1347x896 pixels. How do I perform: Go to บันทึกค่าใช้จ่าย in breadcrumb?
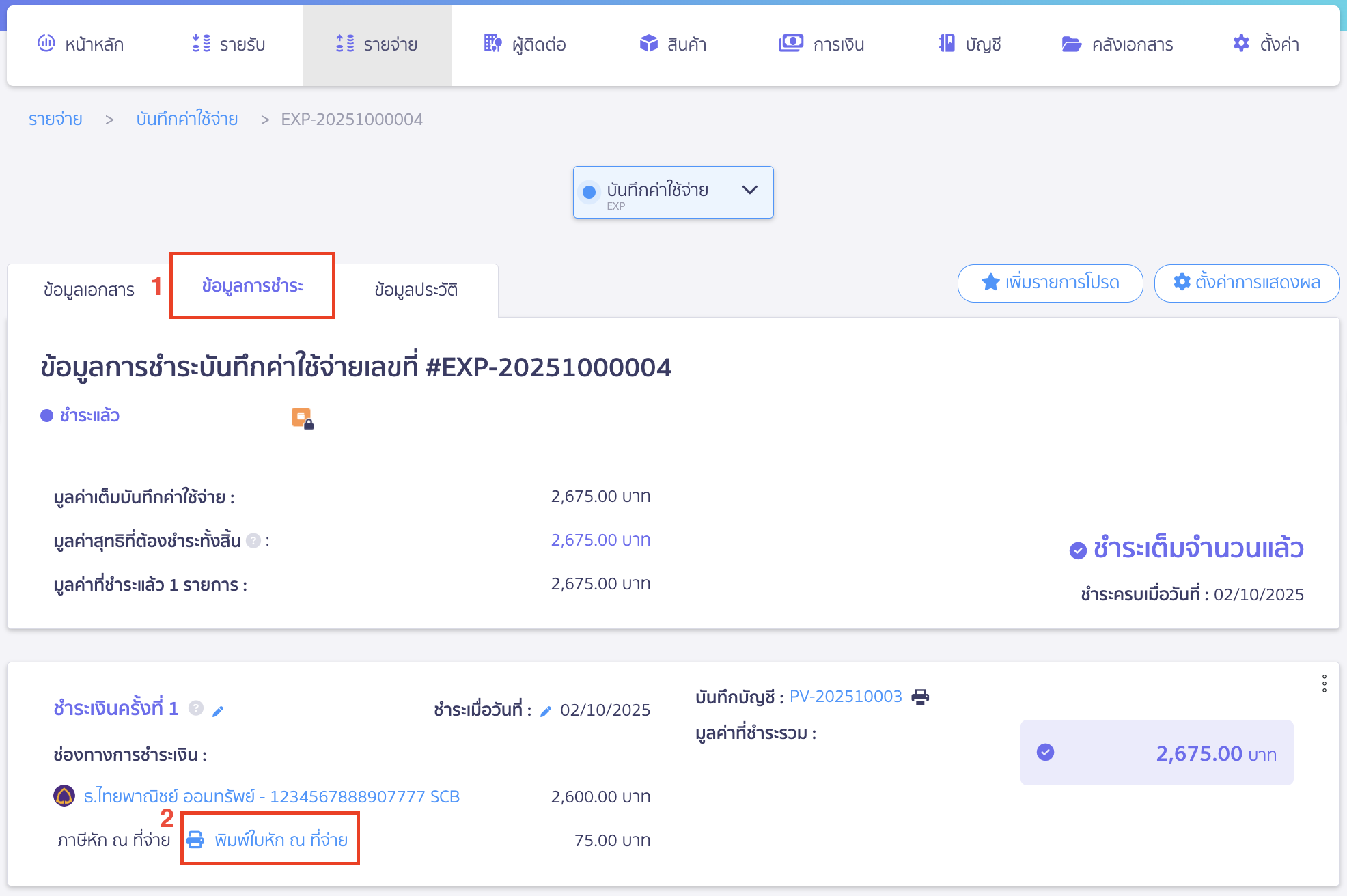[x=187, y=120]
